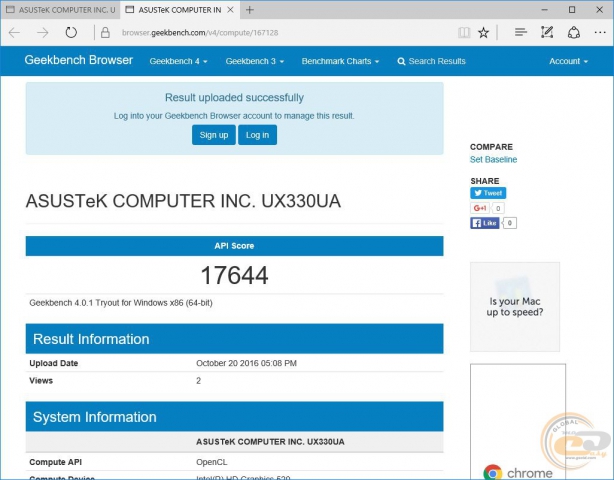Expand the Account dropdown
This screenshot has height=480, width=614.
pyautogui.click(x=568, y=61)
